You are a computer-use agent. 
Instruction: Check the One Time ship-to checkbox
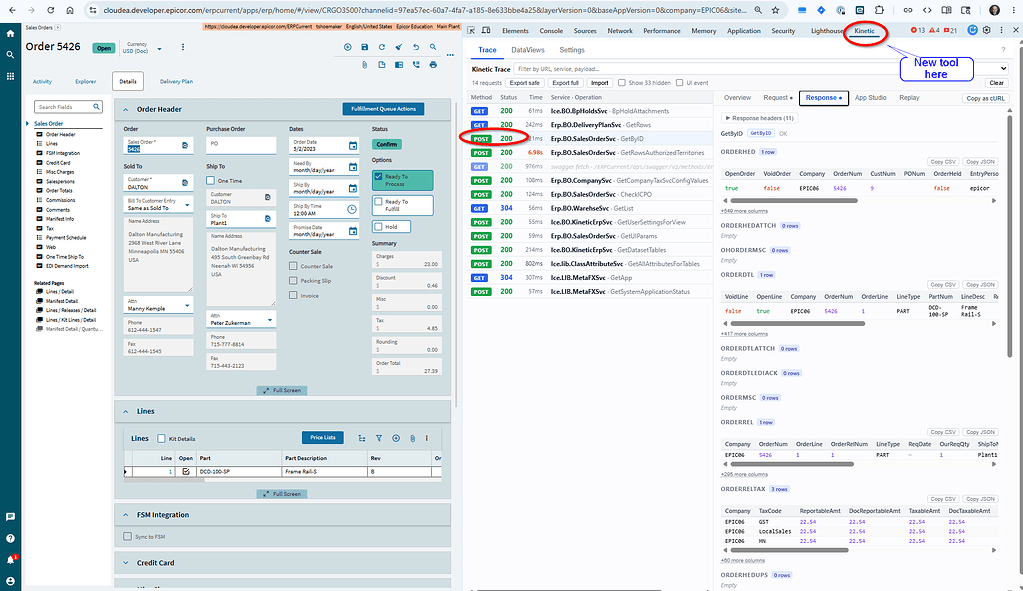tap(210, 181)
